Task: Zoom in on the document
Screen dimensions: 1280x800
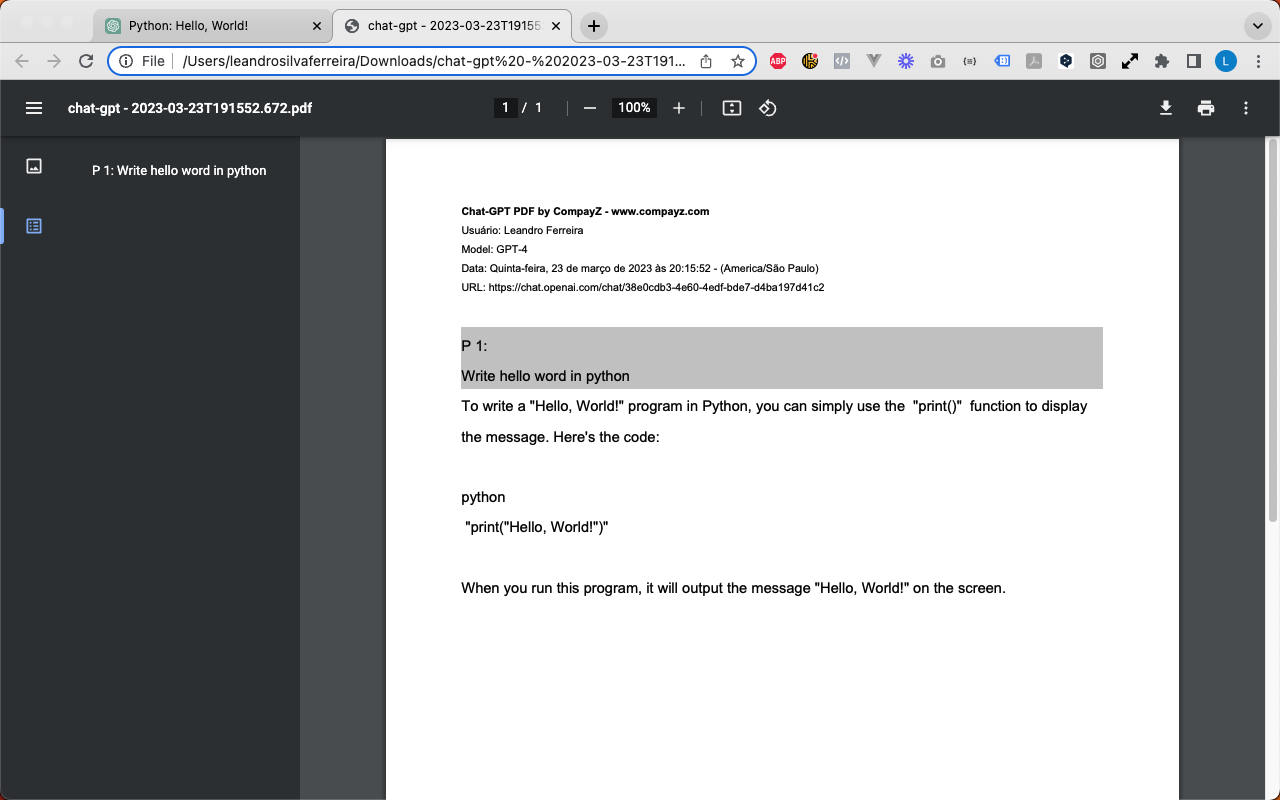Action: 679,107
